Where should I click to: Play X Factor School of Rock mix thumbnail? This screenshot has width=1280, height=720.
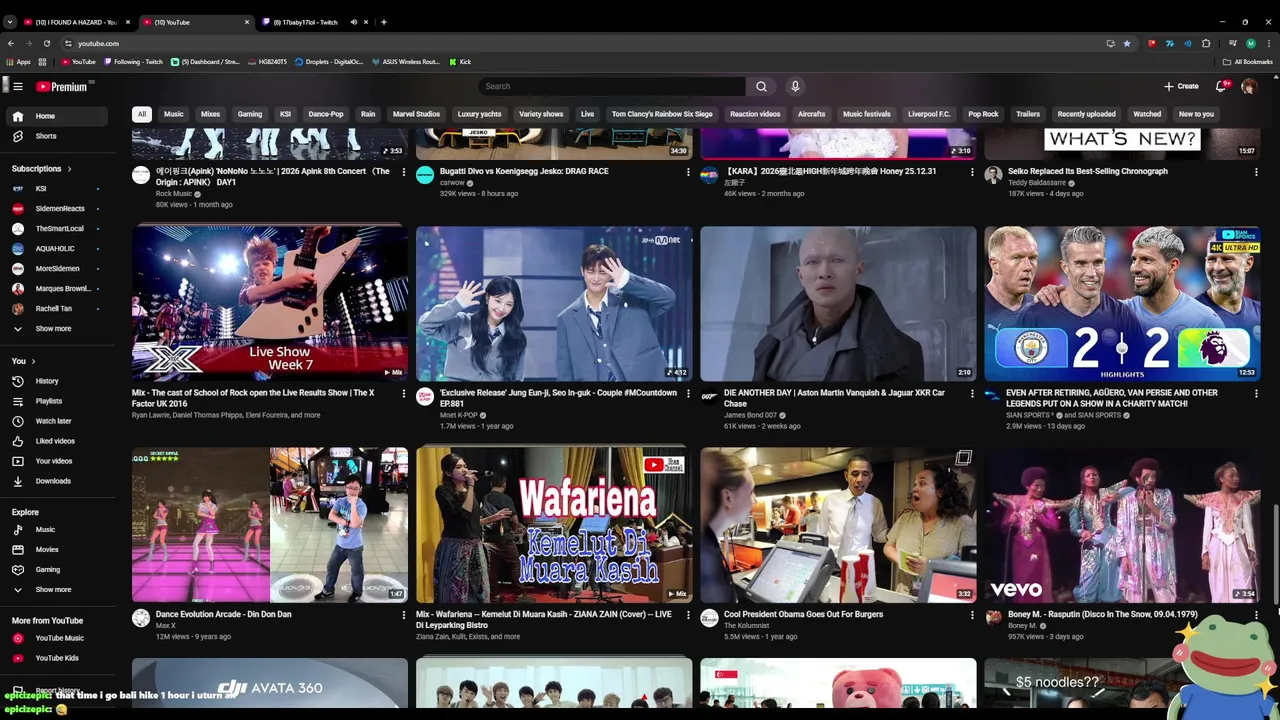270,303
